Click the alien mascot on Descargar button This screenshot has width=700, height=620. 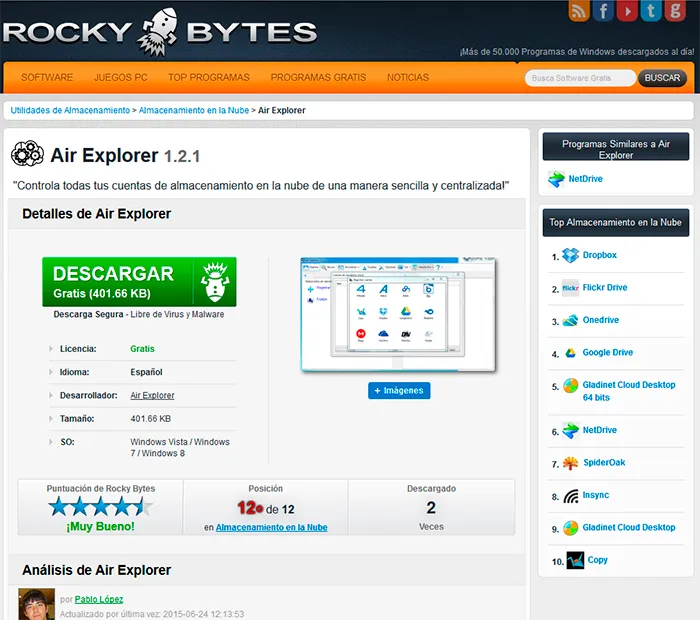(x=215, y=281)
